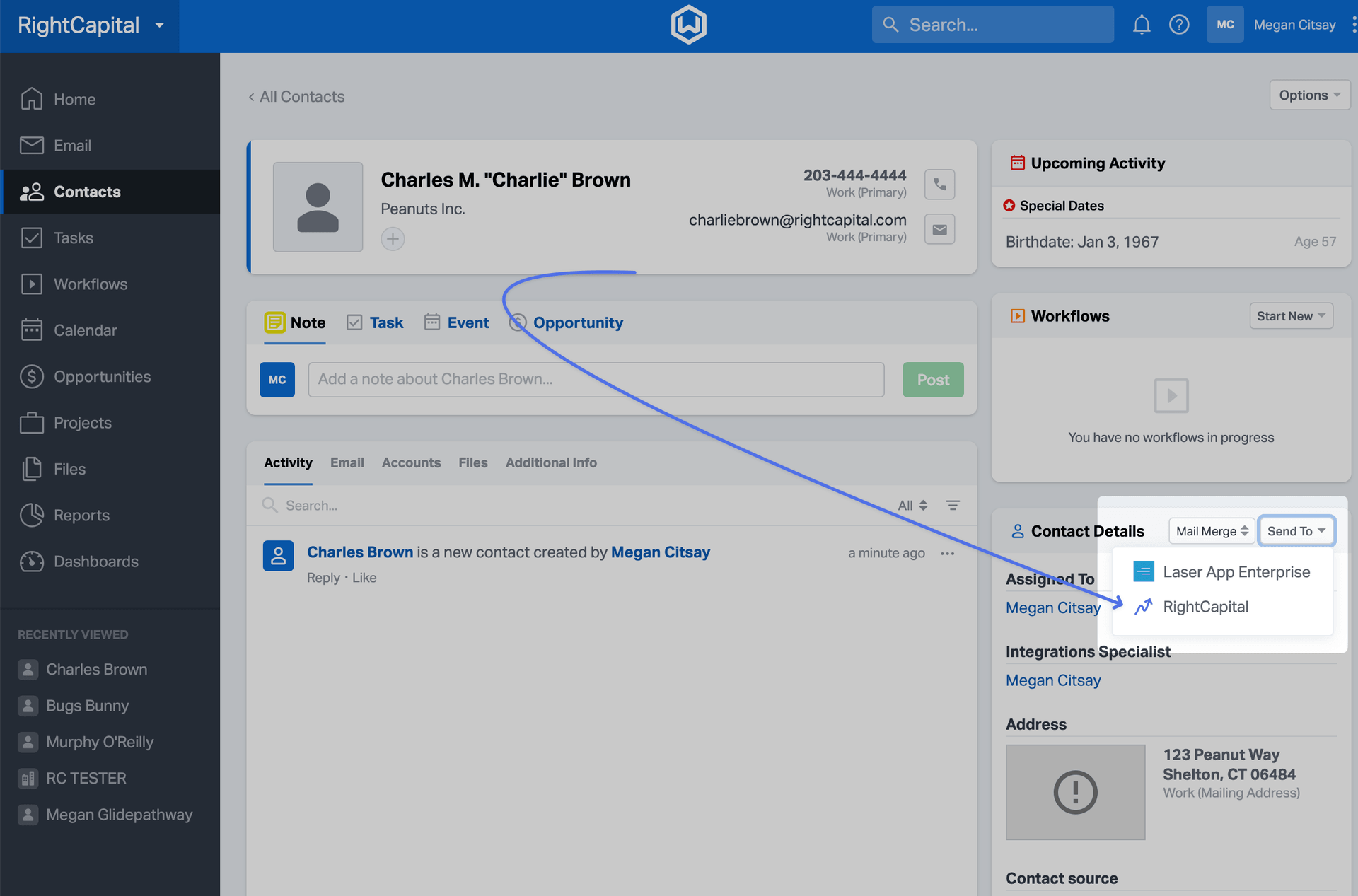Open activity filter lines icon
Image resolution: width=1358 pixels, height=896 pixels.
953,505
